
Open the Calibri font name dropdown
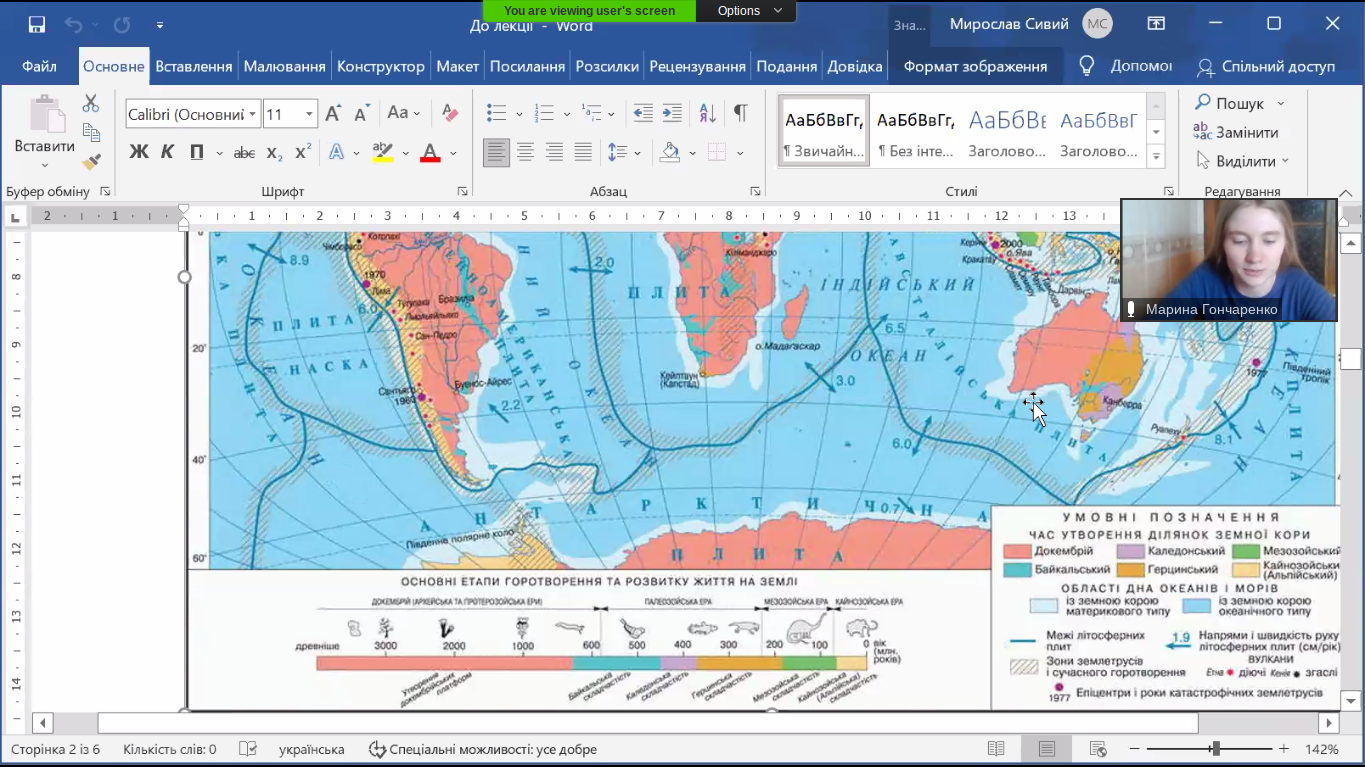pyautogui.click(x=252, y=114)
